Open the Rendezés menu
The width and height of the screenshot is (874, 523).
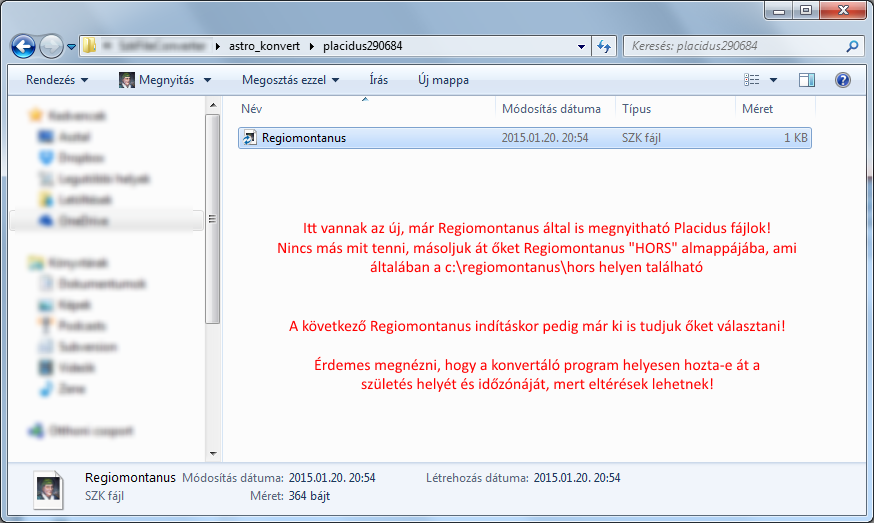point(57,80)
